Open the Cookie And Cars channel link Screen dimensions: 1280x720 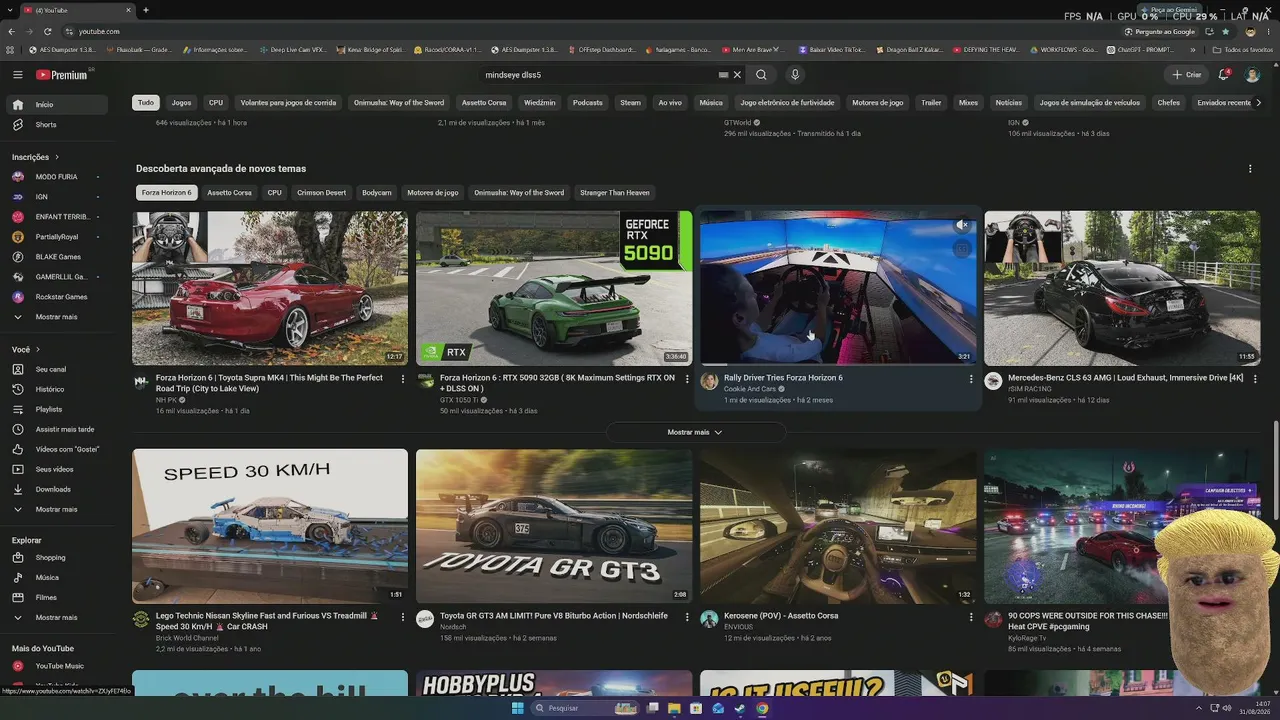point(750,389)
